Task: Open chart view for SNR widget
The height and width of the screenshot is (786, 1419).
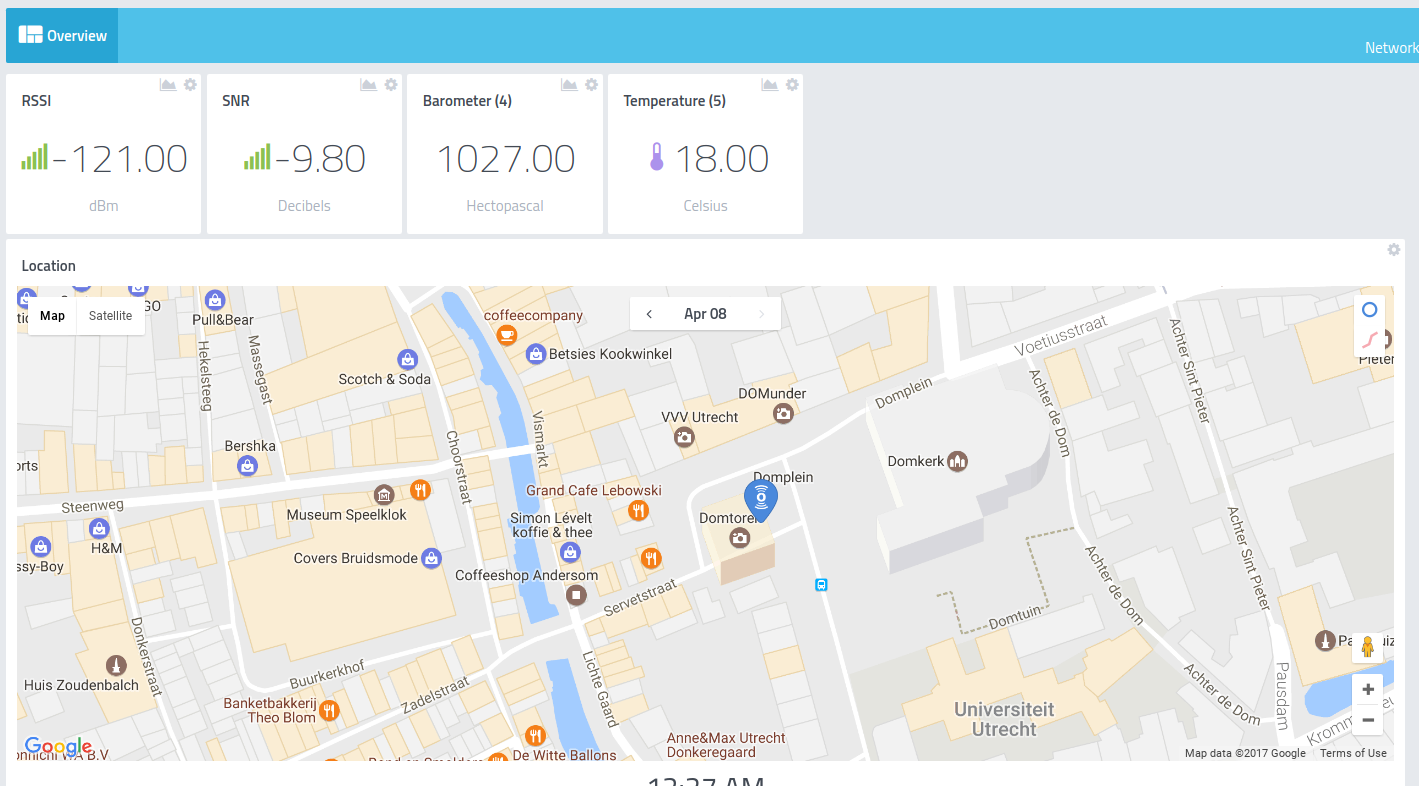Action: pyautogui.click(x=368, y=85)
